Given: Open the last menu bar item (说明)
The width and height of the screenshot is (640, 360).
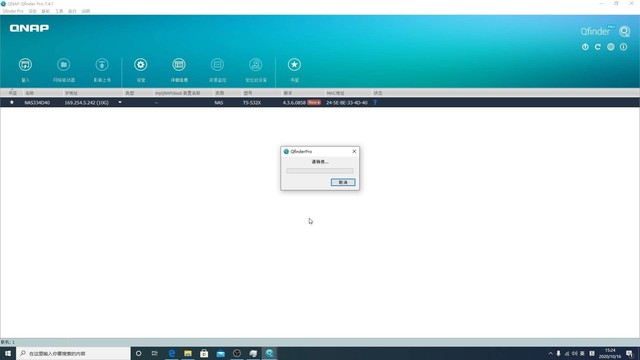Looking at the screenshot, I should pyautogui.click(x=86, y=11).
